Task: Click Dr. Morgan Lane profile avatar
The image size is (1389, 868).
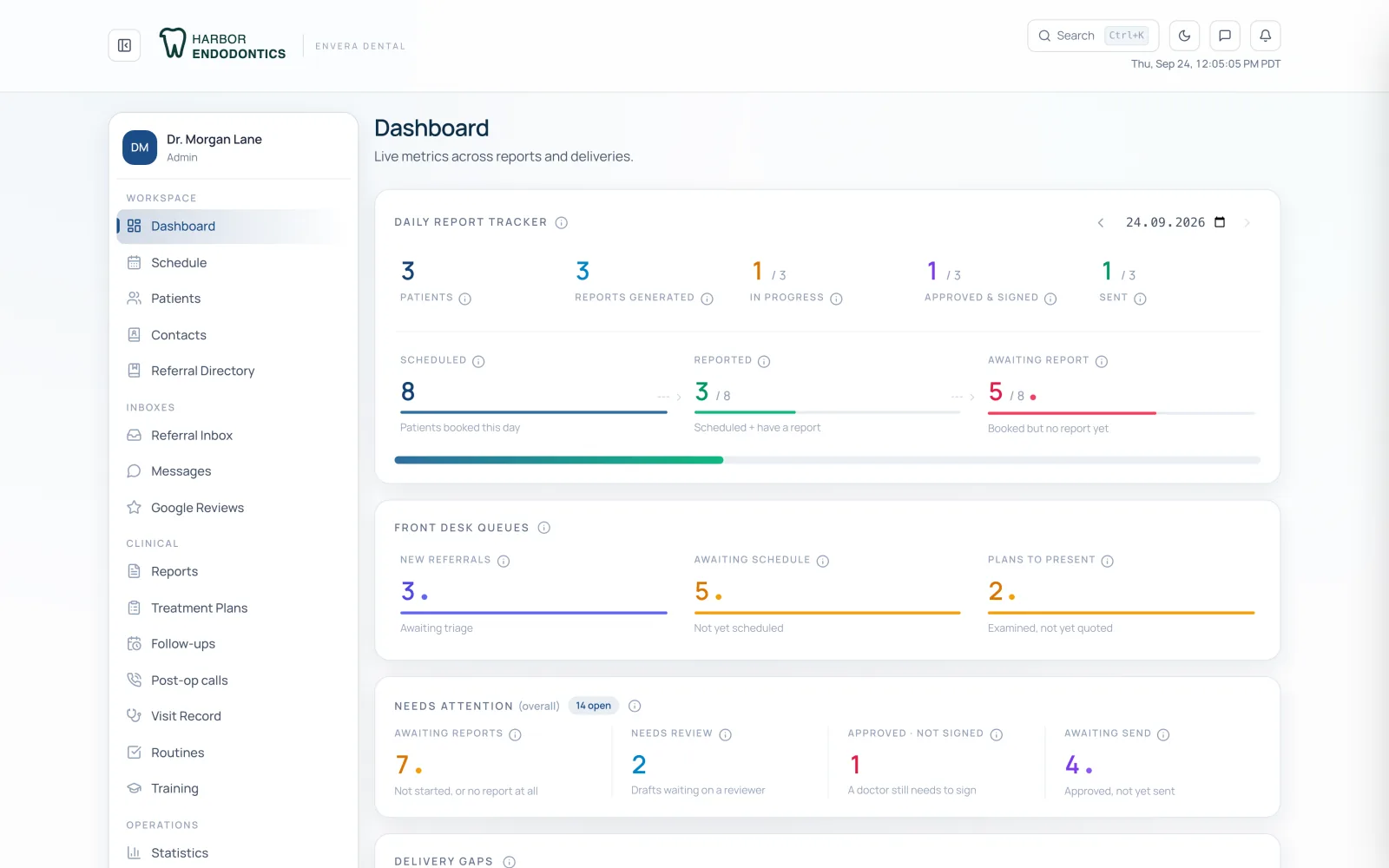Action: coord(140,148)
